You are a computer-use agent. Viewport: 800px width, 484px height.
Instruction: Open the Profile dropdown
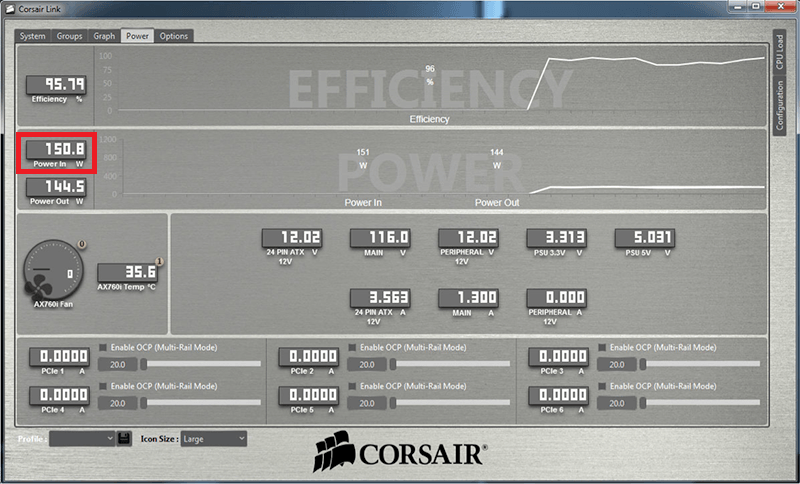[82, 439]
